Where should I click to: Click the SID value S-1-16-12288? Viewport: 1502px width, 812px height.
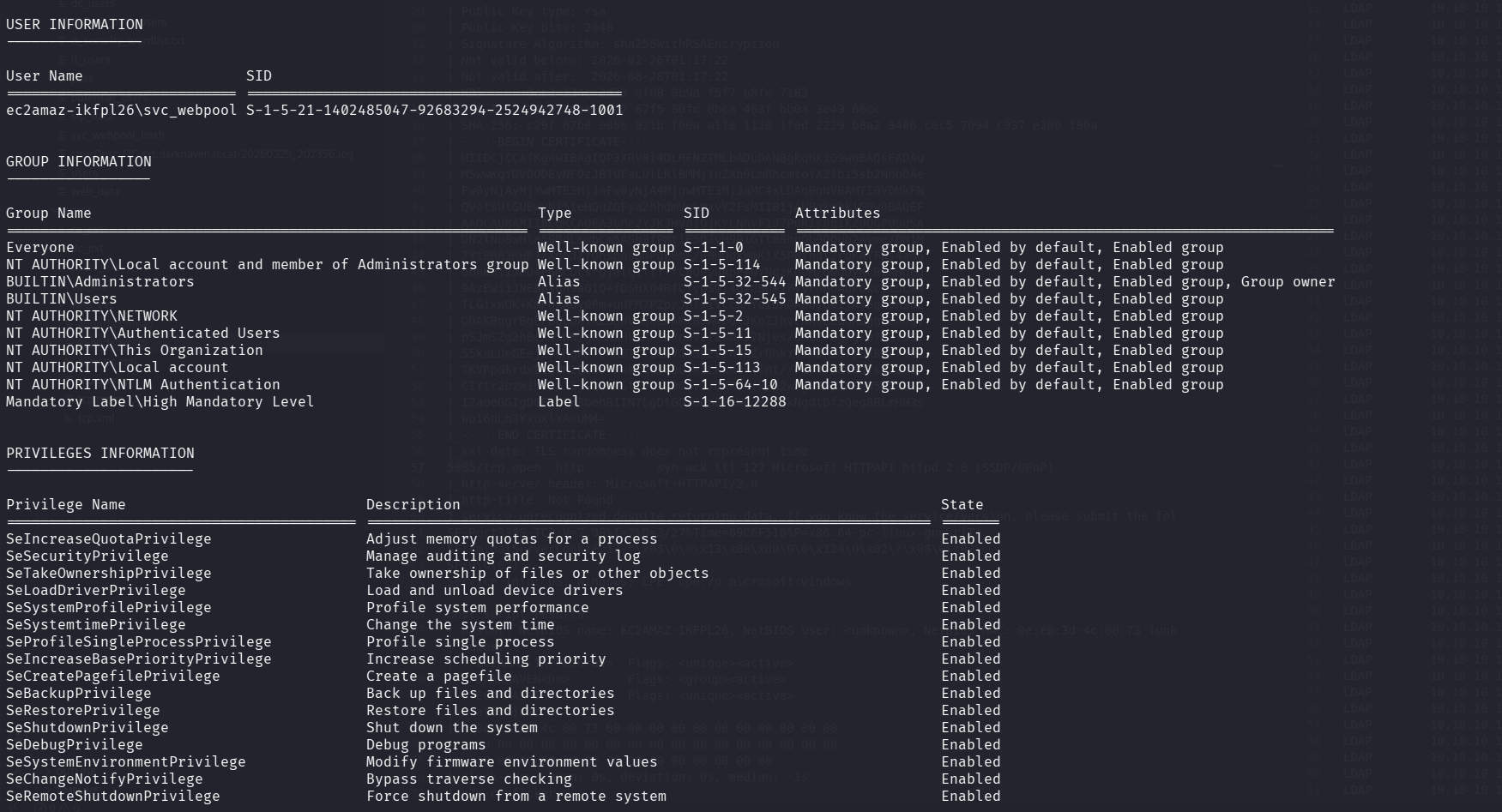pyautogui.click(x=735, y=401)
